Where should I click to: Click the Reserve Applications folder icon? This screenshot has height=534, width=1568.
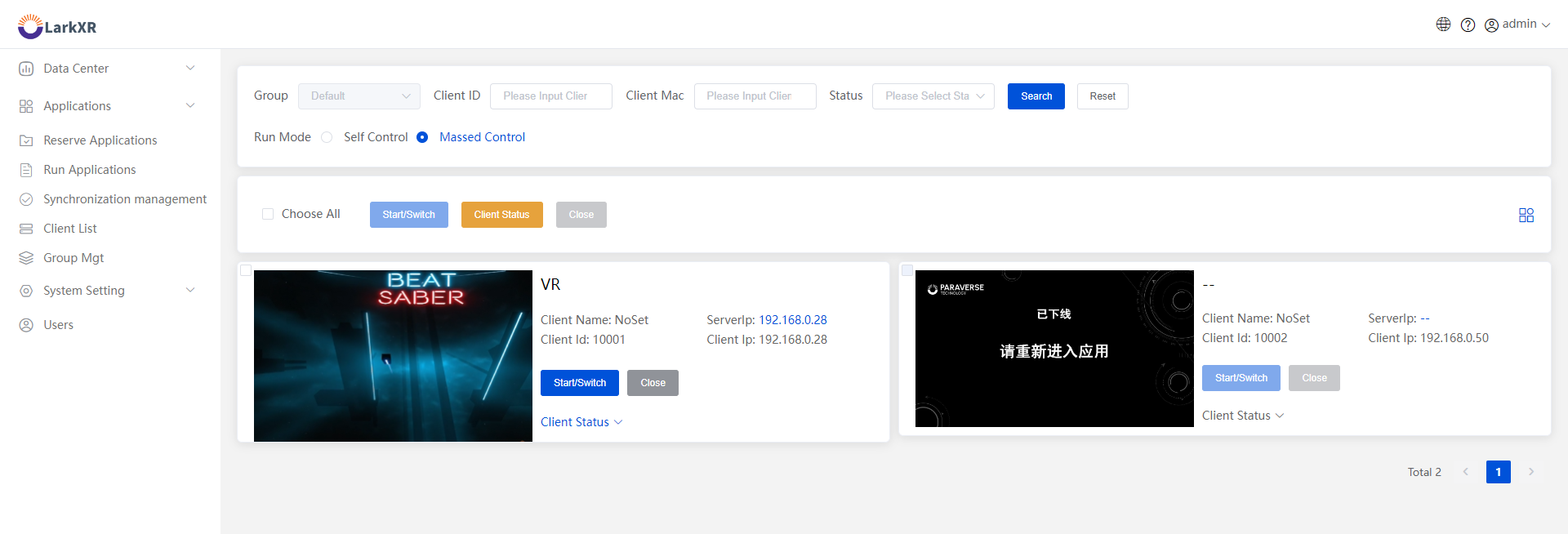[x=26, y=140]
